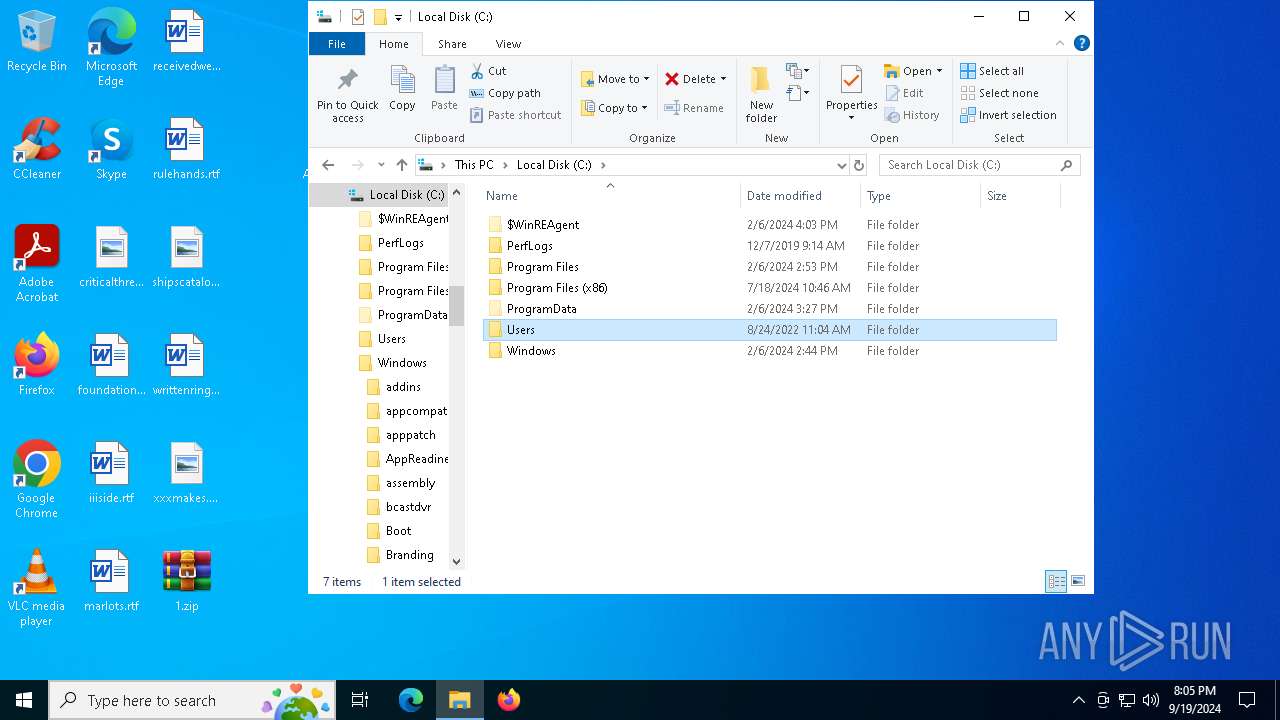The image size is (1280, 720).
Task: Expand address bar history dropdown
Action: pyautogui.click(x=841, y=165)
